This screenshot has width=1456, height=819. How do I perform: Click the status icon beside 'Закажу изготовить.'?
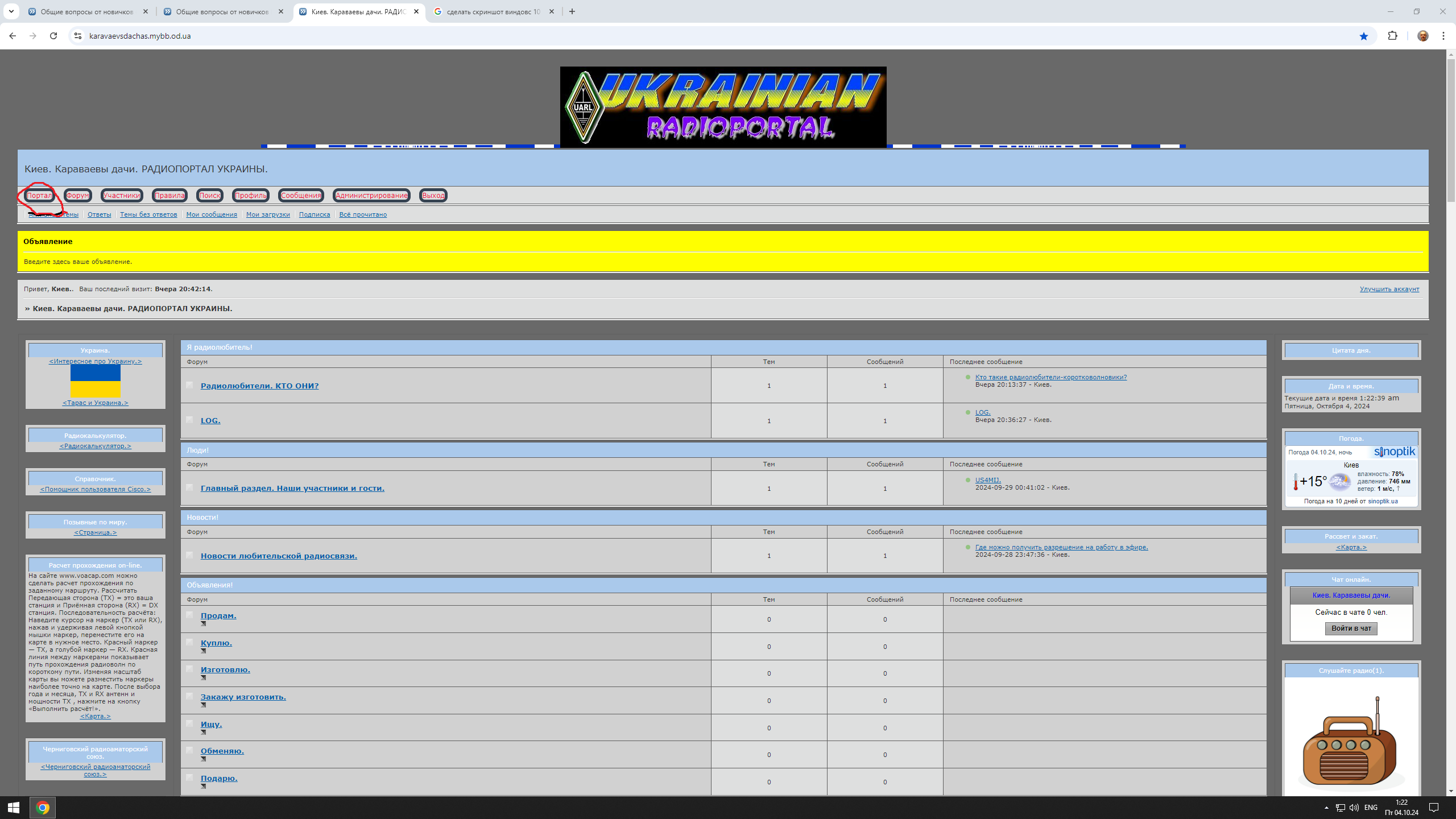pyautogui.click(x=189, y=696)
